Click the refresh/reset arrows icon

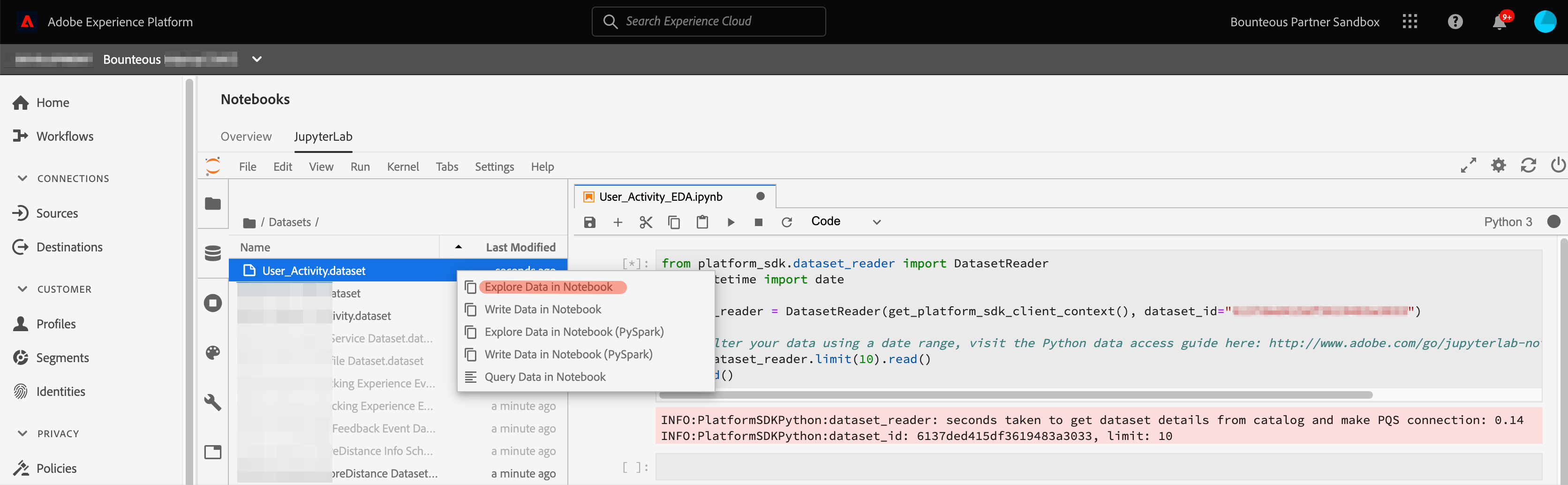tap(1528, 165)
